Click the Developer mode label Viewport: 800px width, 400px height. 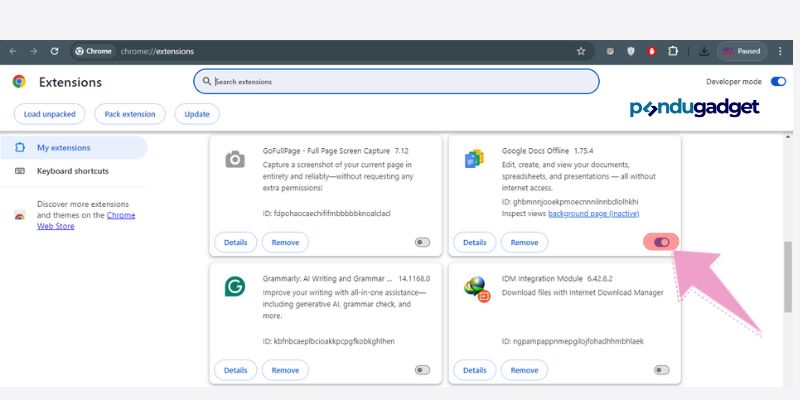(x=734, y=82)
